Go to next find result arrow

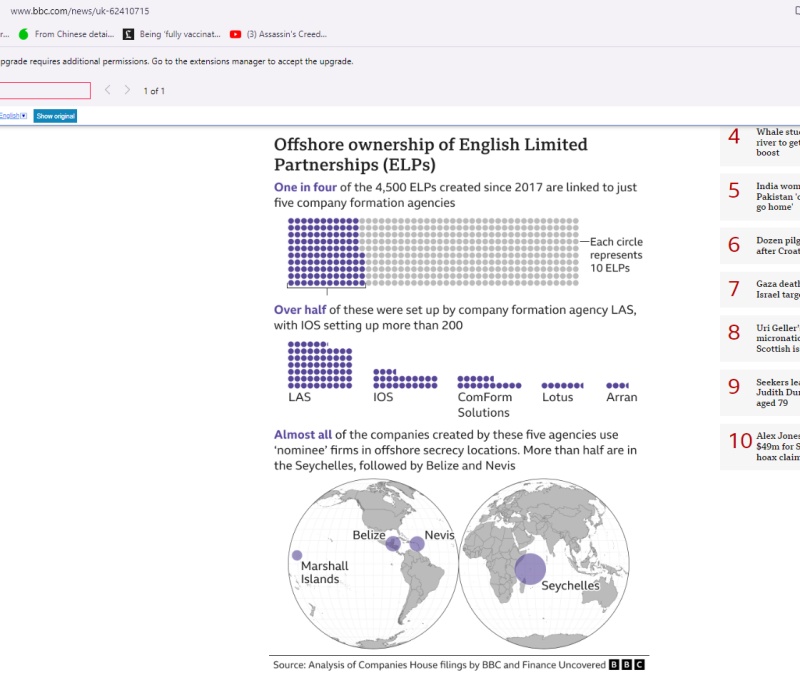(127, 90)
